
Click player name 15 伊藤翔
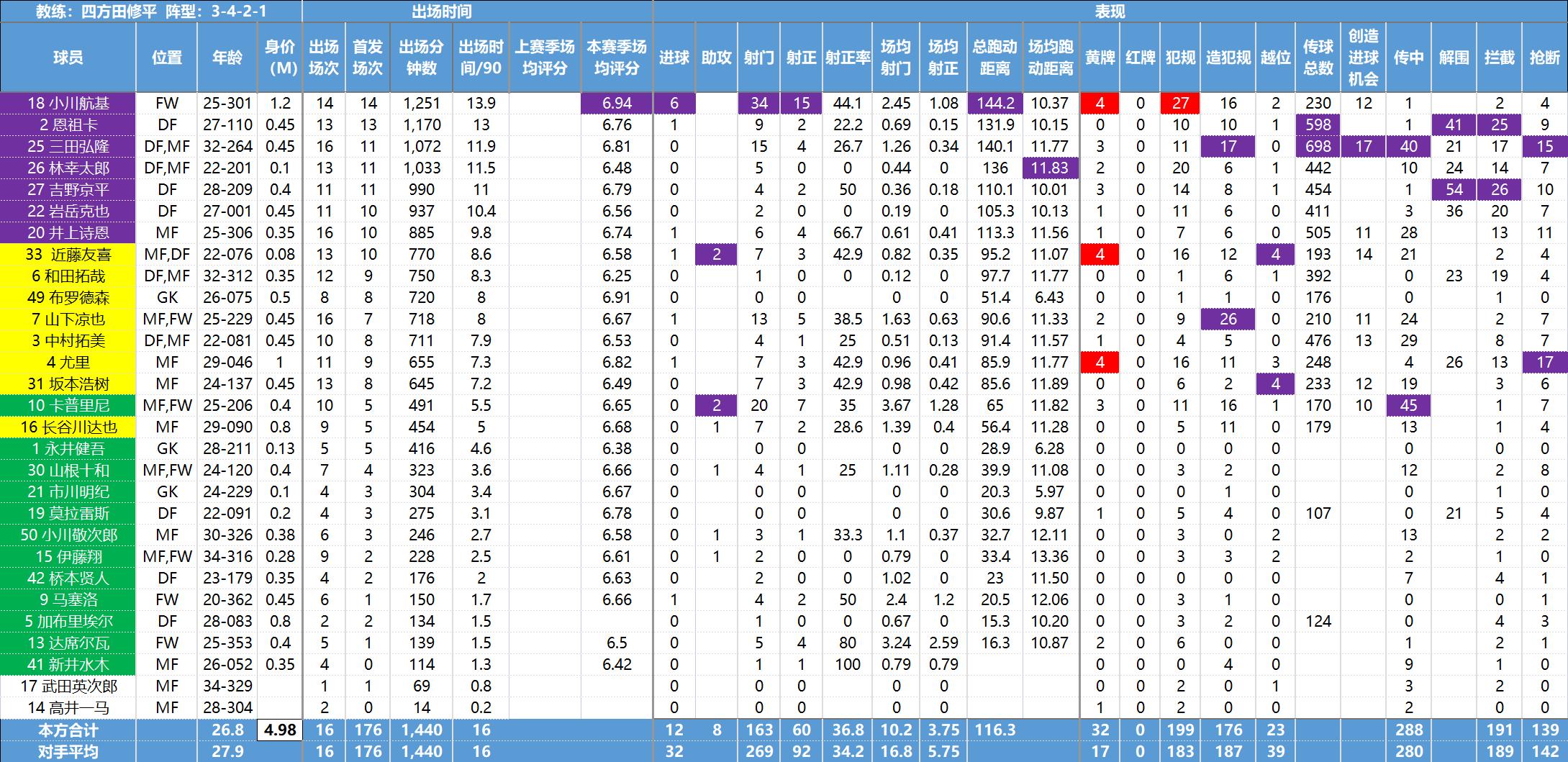point(68,556)
